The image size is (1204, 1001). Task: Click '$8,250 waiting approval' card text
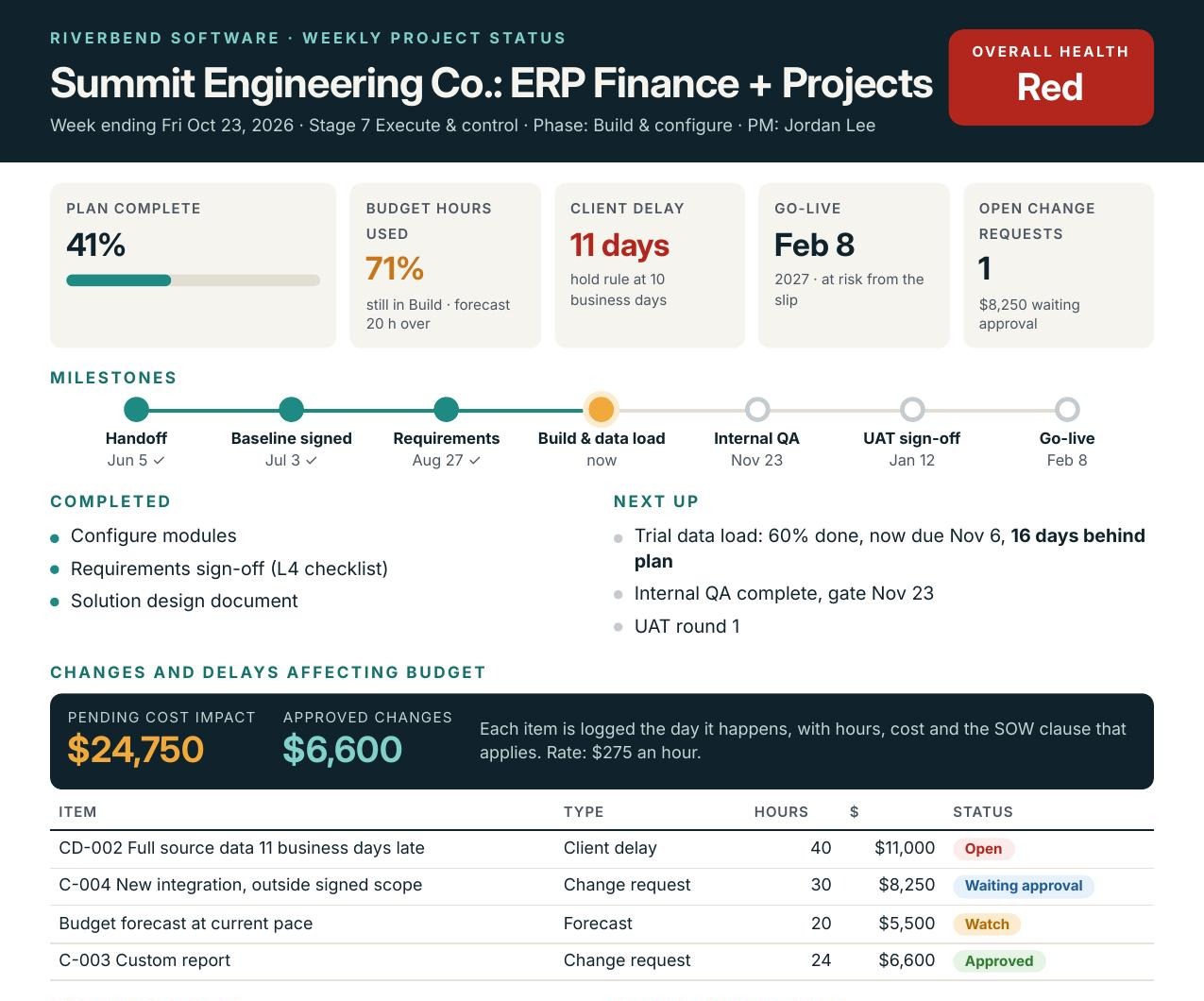[x=1029, y=314]
